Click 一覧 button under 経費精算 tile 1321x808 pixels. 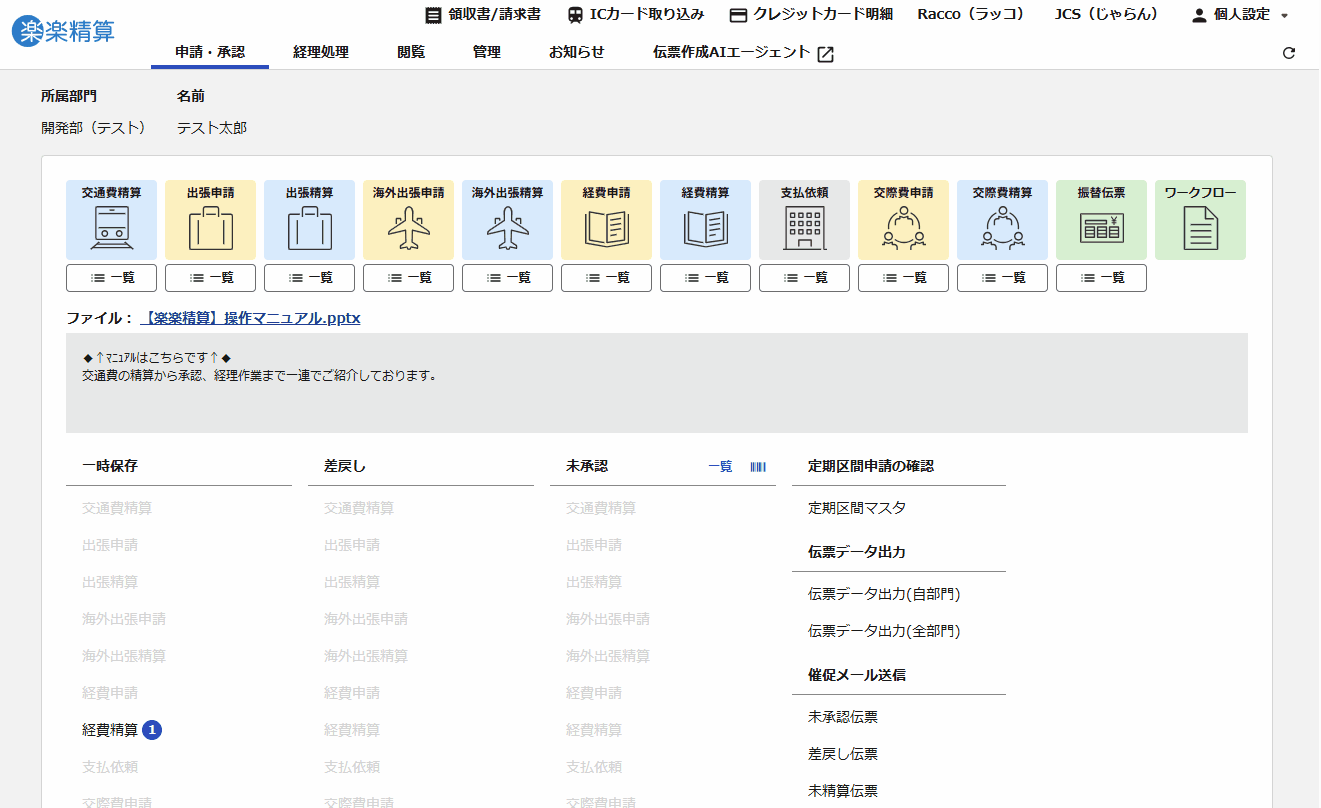click(x=705, y=278)
